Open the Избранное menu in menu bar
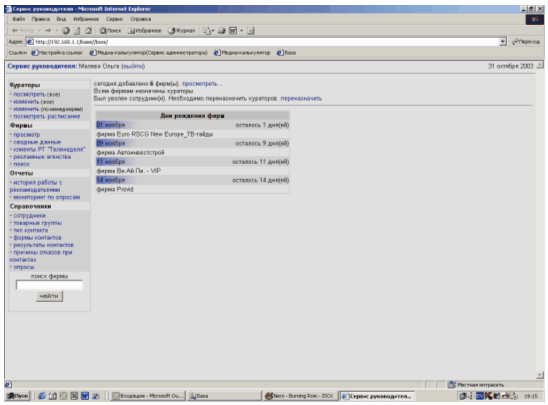Image resolution: width=548 pixels, height=405 pixels. click(x=86, y=19)
